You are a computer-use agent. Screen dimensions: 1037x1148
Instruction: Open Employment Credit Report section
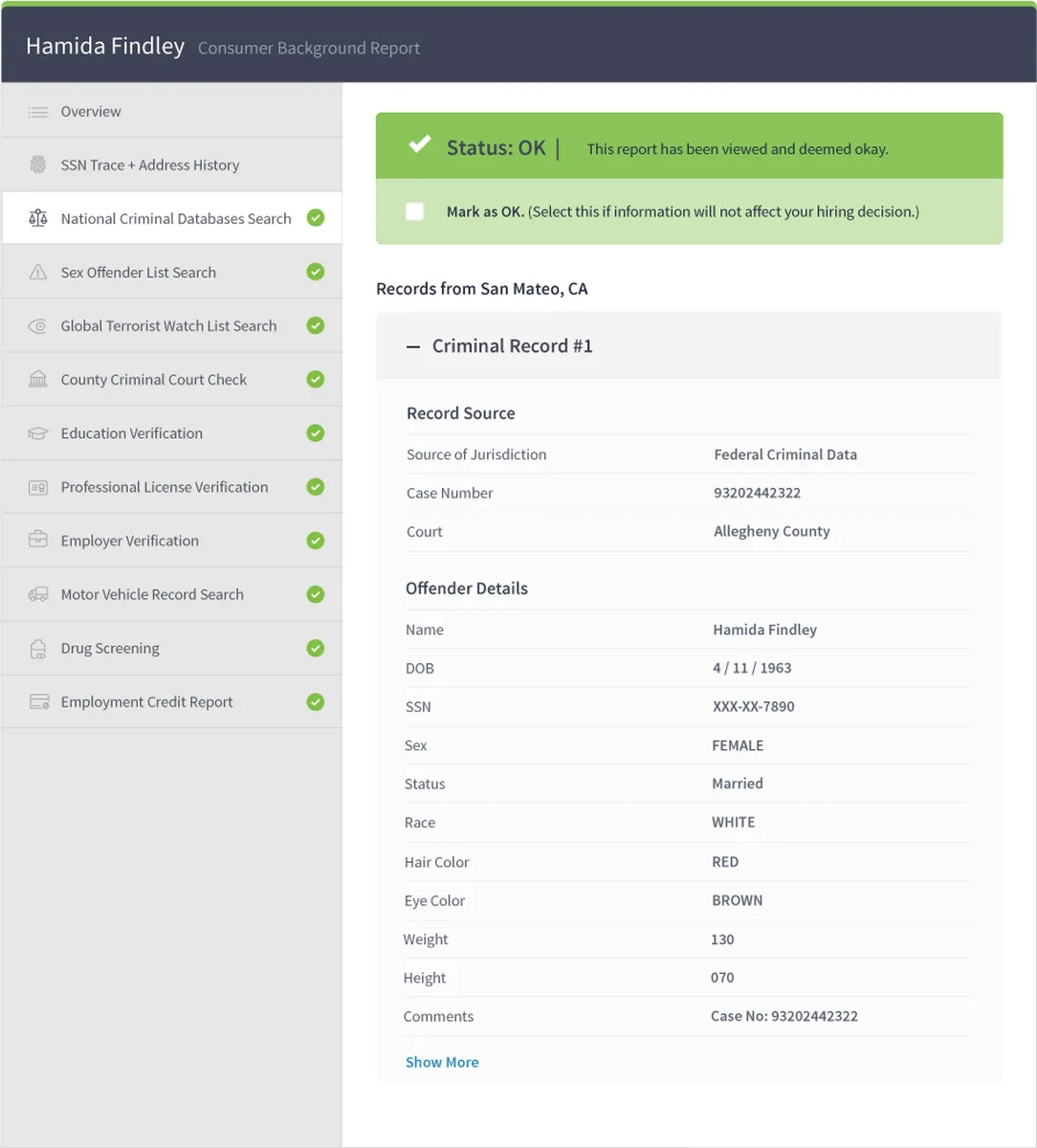171,701
